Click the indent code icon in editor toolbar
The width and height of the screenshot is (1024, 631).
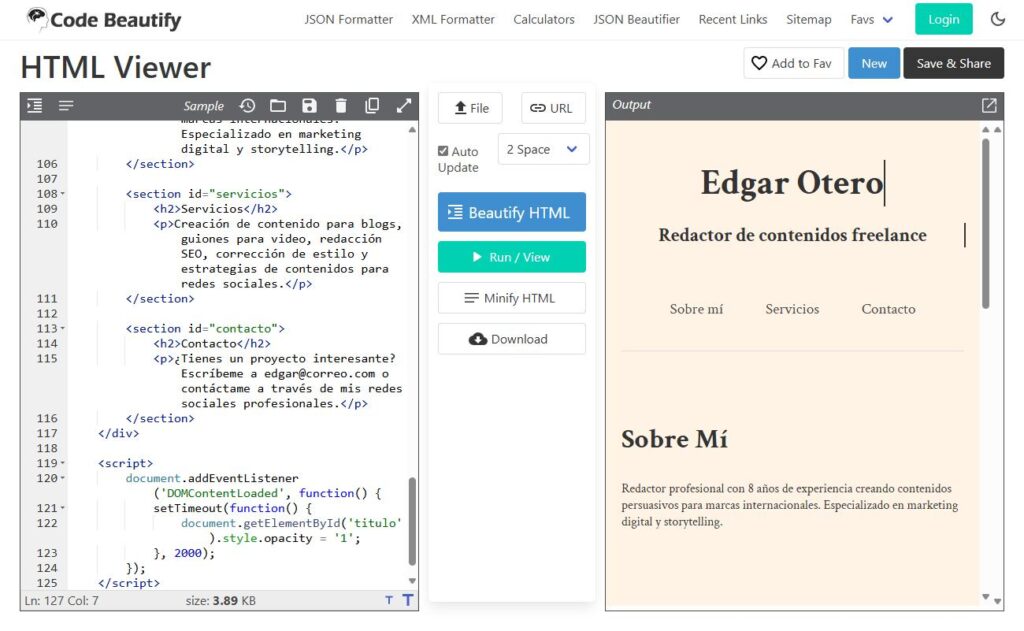point(35,105)
